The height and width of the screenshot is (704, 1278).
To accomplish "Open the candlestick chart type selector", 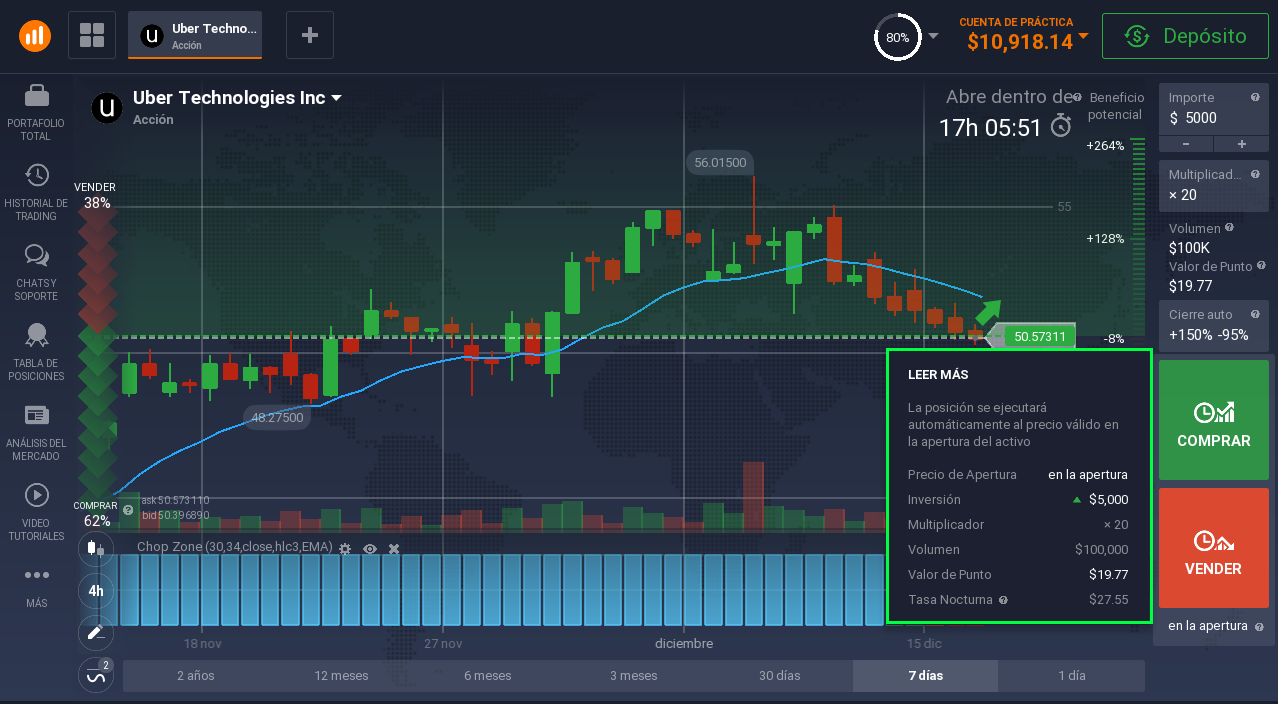I will click(96, 548).
